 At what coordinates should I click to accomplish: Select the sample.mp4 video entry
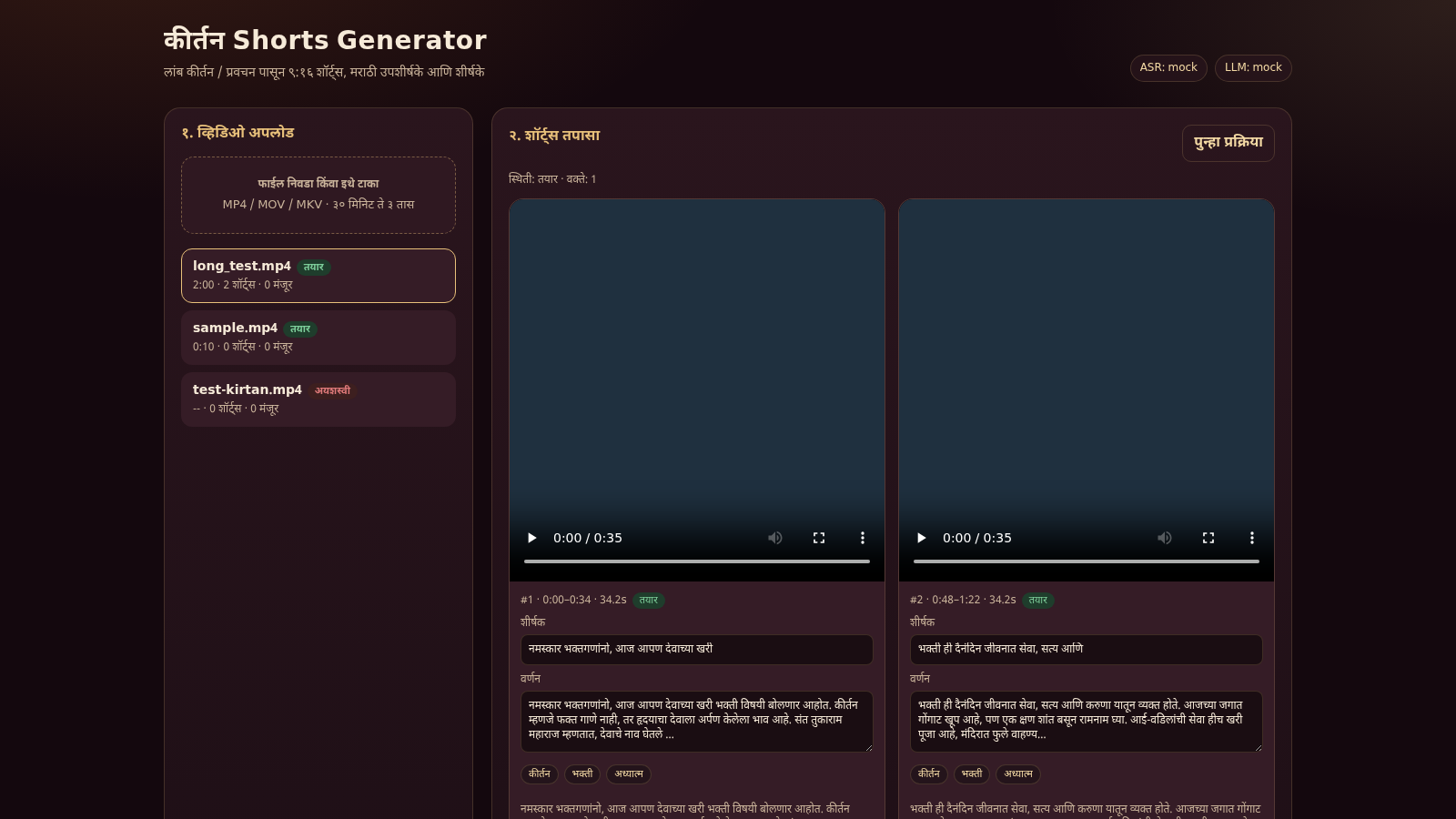pos(318,338)
